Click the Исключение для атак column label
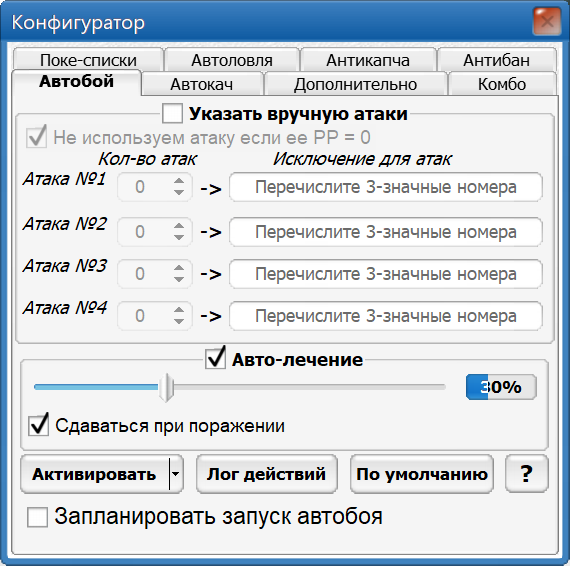 click(362, 159)
